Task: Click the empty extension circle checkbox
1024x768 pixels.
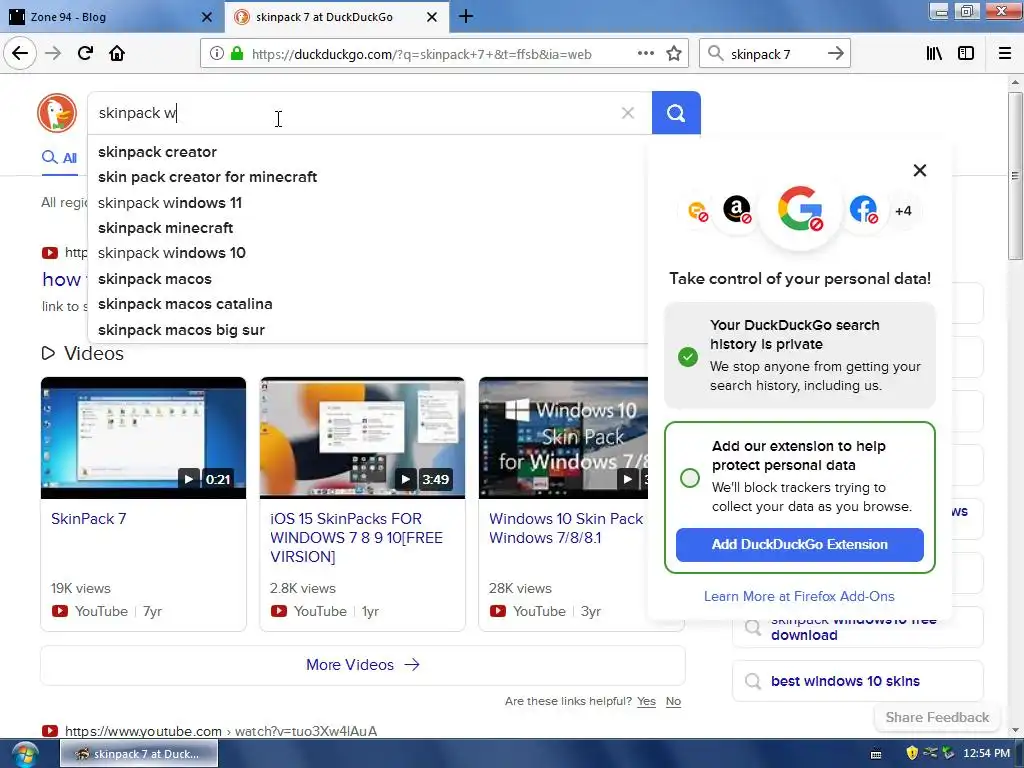Action: [690, 478]
